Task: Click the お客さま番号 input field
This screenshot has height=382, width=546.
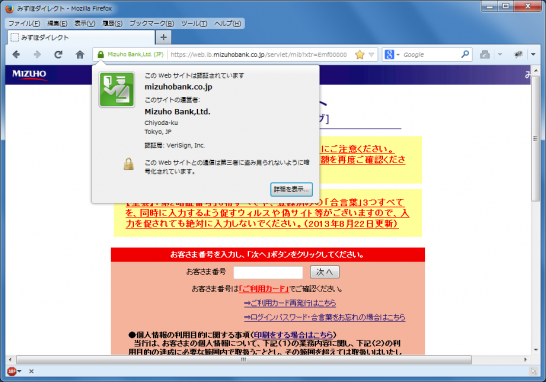Action: 268,272
